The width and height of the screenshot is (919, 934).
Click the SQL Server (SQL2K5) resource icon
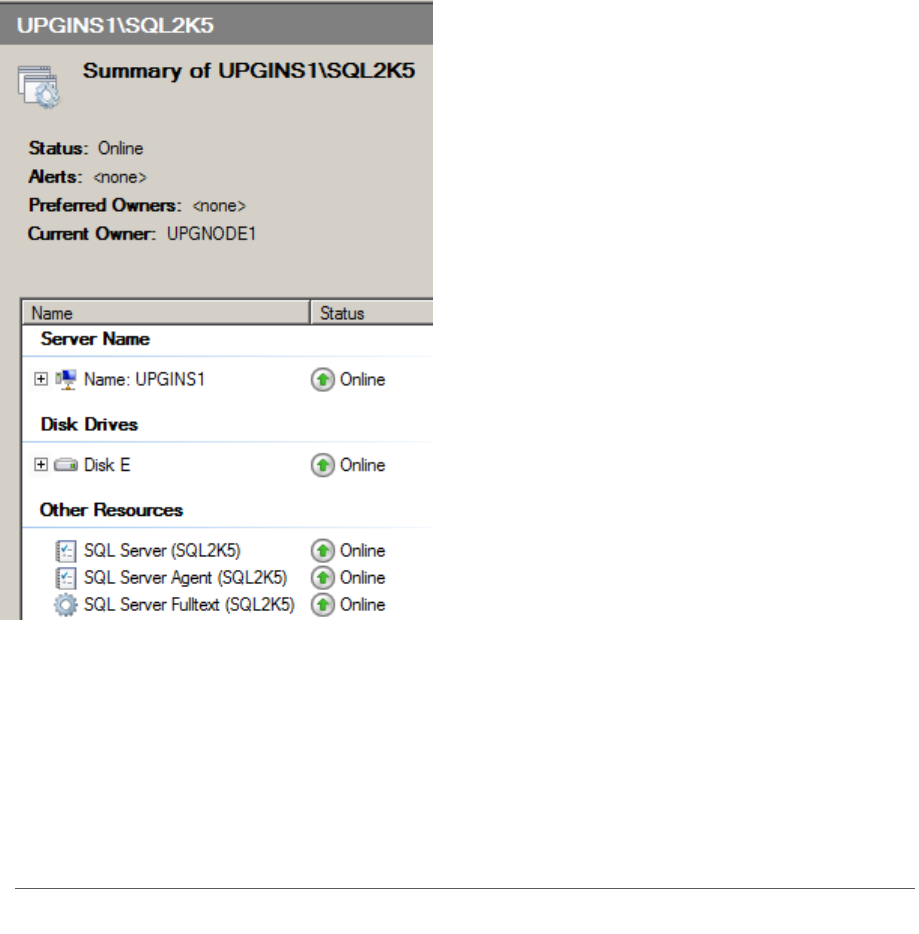coord(66,551)
